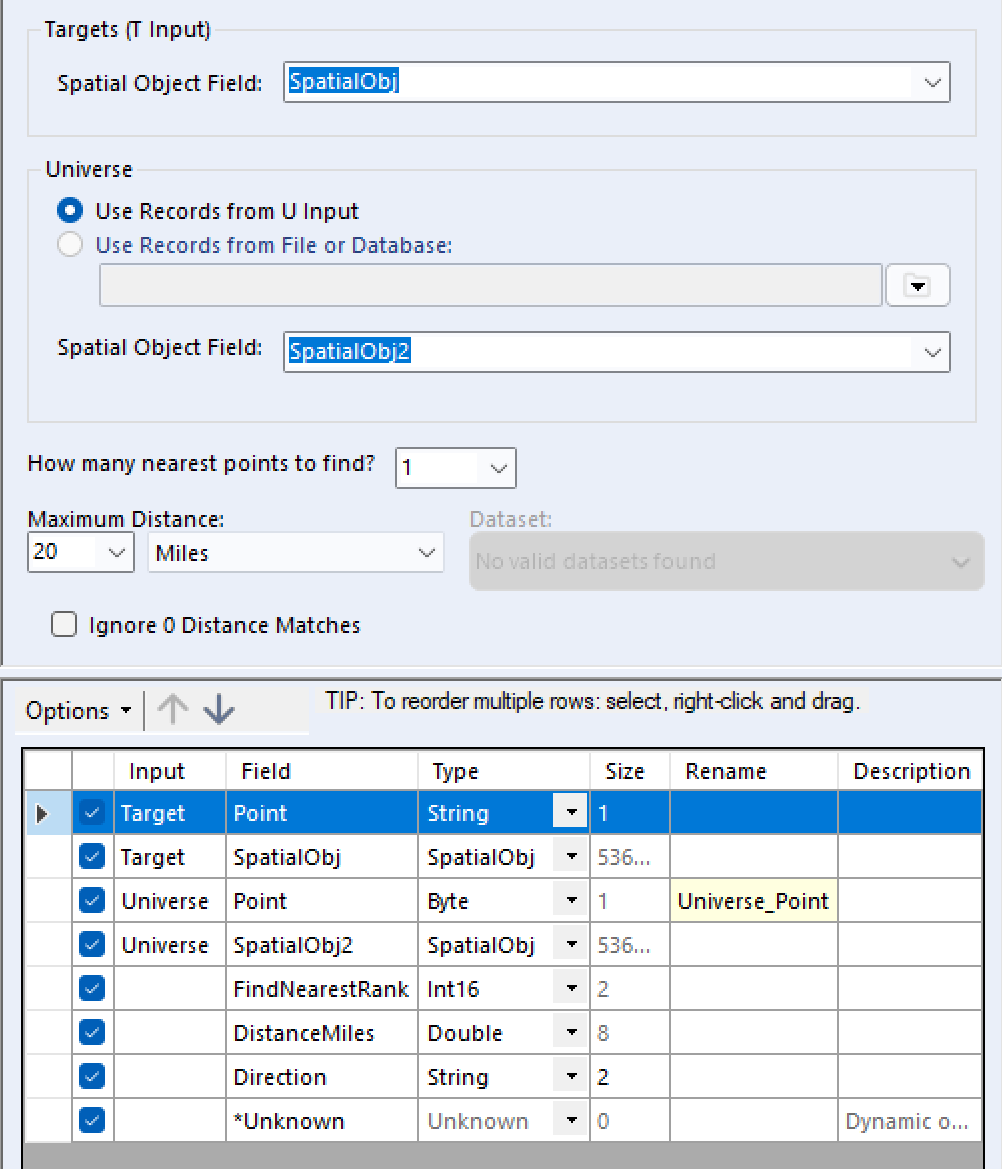Open Targets Spatial Object Field dropdown
This screenshot has height=1169, width=1002.
point(932,83)
